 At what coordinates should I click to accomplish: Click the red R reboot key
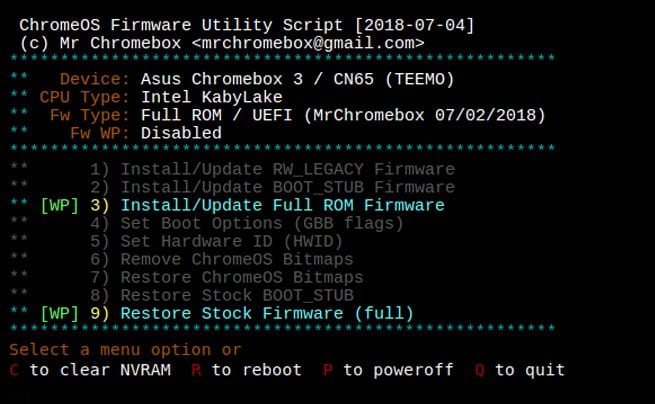coord(196,370)
